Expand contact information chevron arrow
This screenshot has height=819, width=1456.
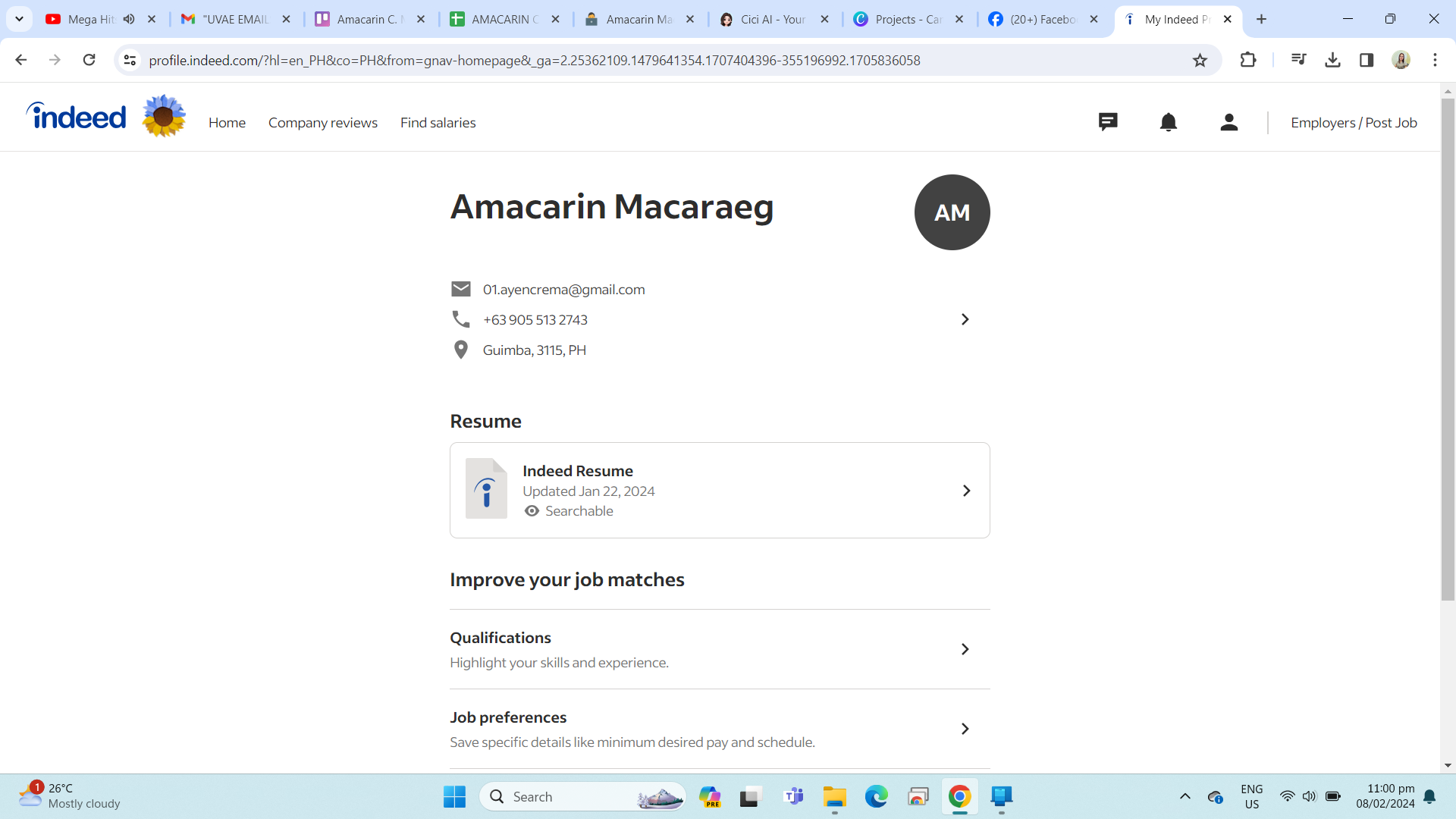[965, 320]
